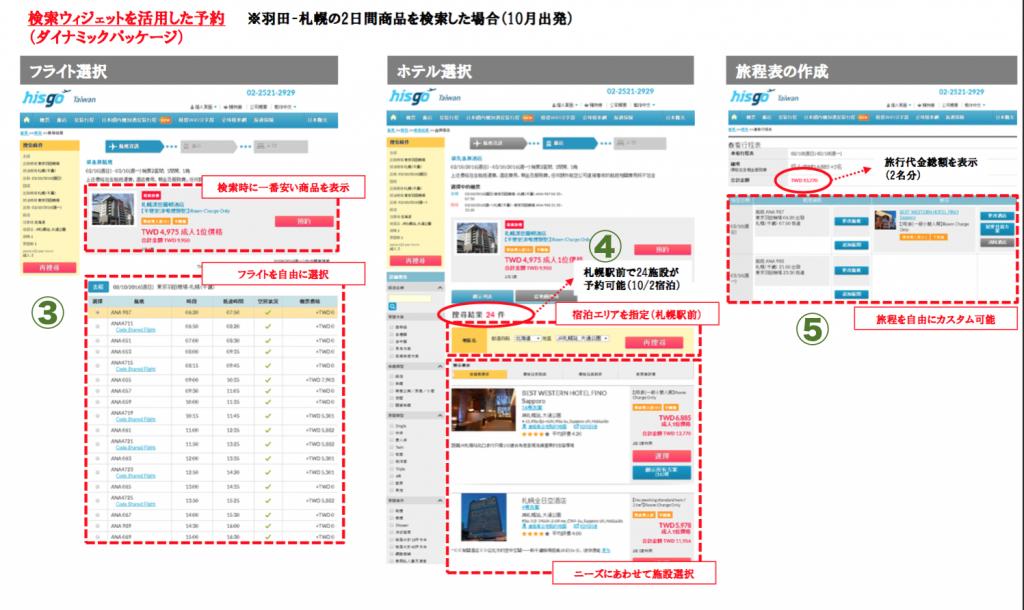Open BEST WESTERN HOTEL FINO photo in hotel results
The width and height of the screenshot is (1024, 610).
click(485, 409)
